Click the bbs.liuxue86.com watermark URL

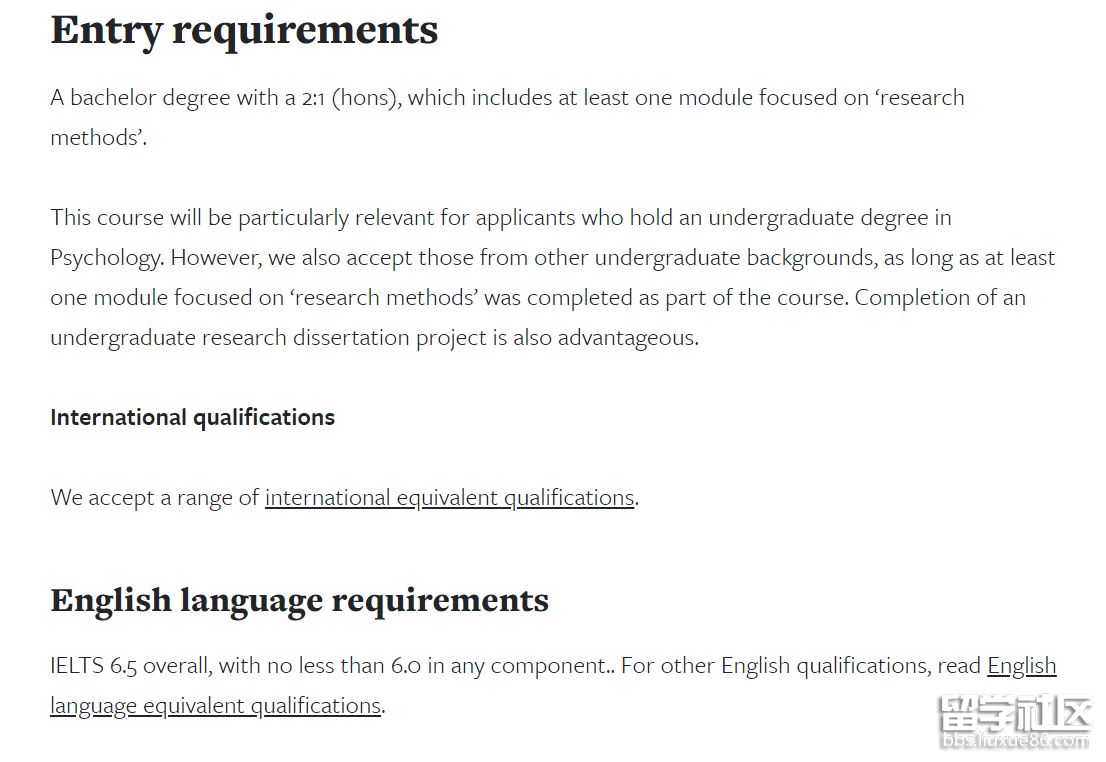pyautogui.click(x=1013, y=742)
